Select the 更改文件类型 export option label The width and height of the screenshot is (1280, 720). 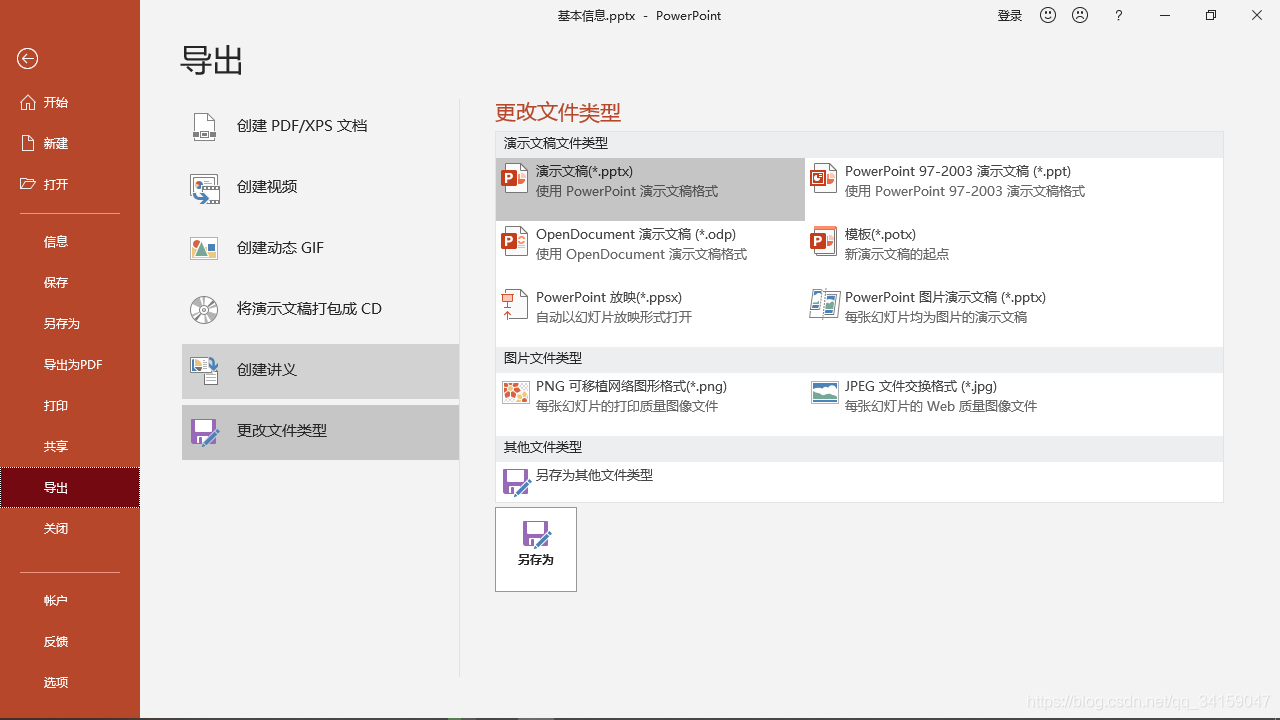(282, 431)
